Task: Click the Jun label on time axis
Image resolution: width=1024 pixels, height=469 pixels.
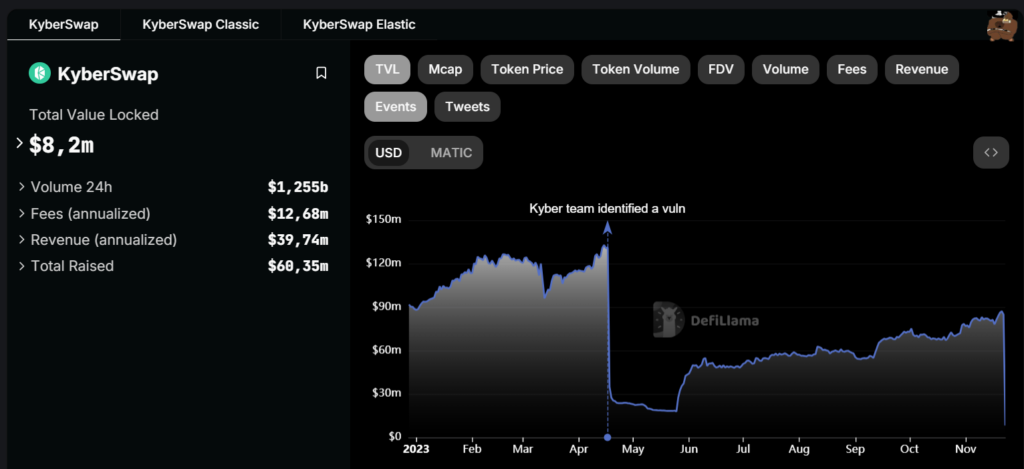Action: (x=688, y=449)
